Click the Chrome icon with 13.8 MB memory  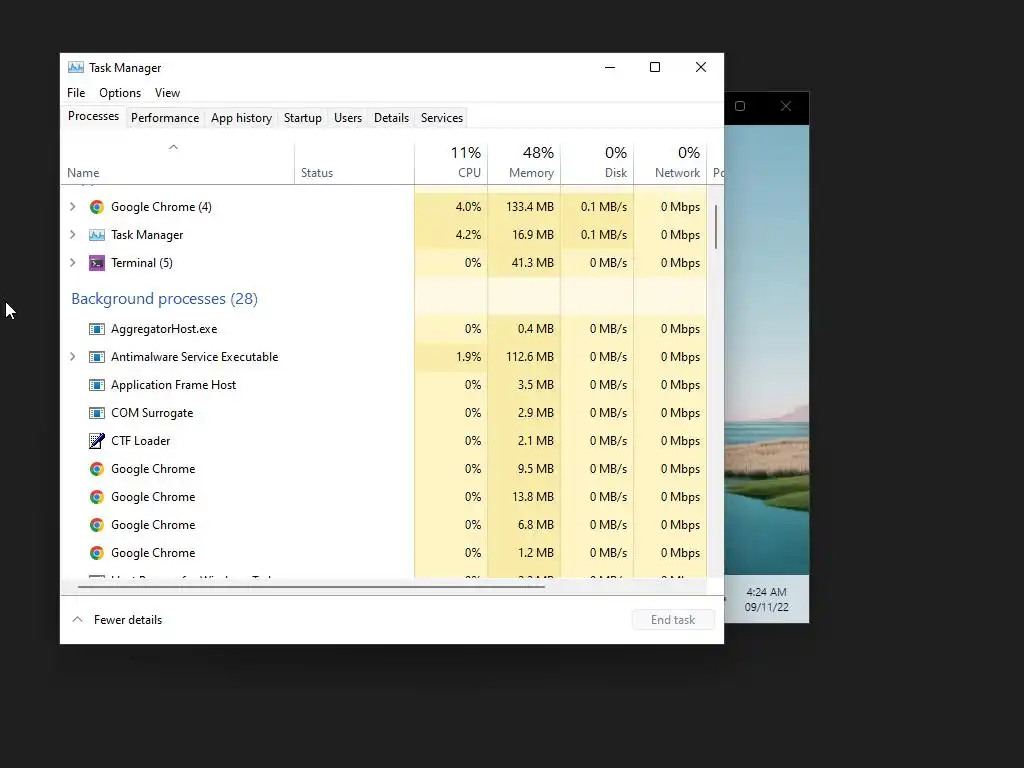tap(97, 497)
